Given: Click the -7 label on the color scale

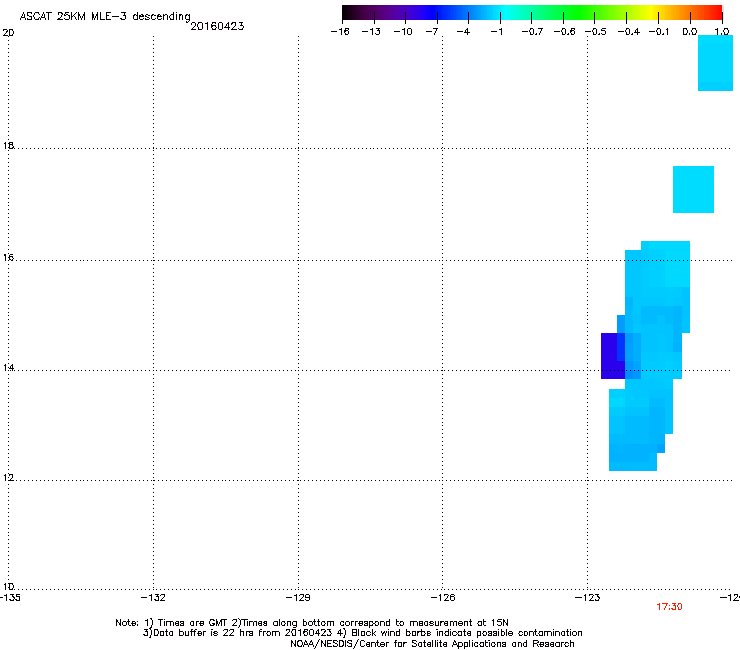Looking at the screenshot, I should [x=432, y=32].
